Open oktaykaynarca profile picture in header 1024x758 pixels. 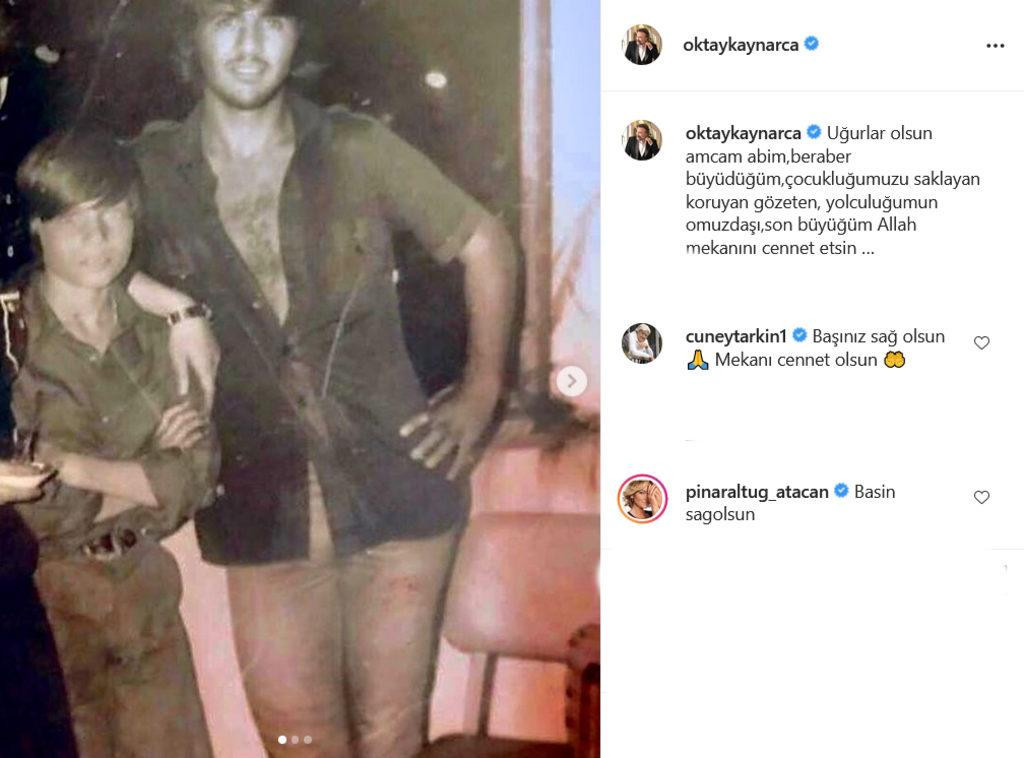643,44
